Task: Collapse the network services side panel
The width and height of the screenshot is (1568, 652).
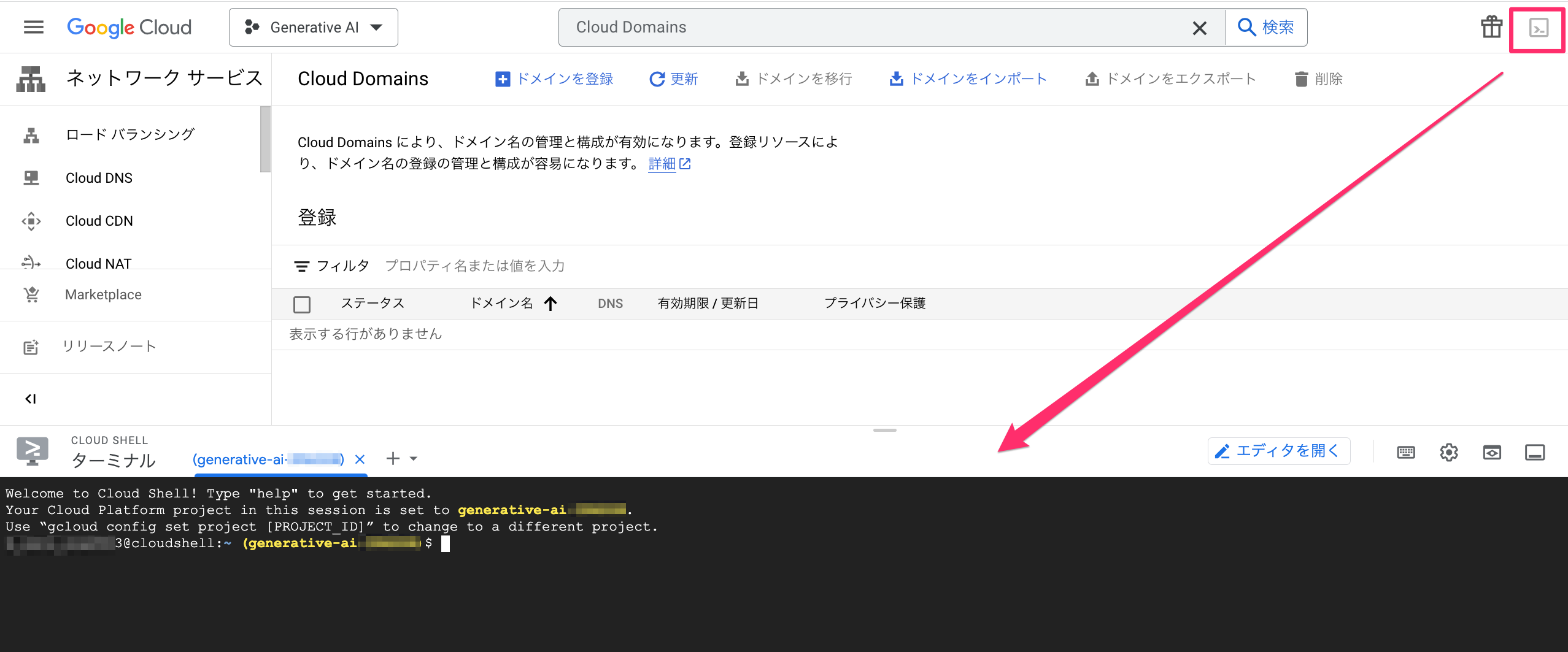Action: (31, 399)
